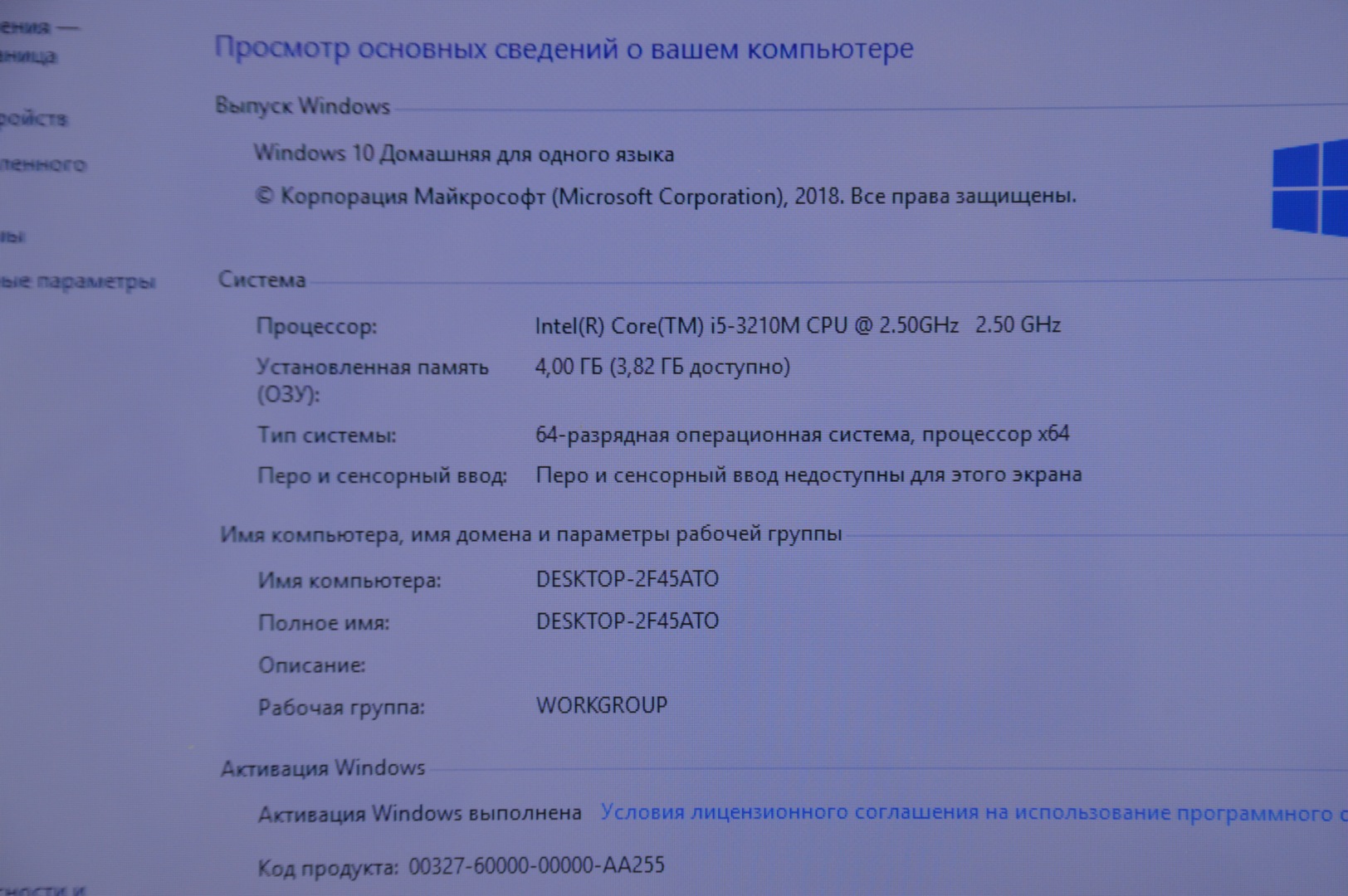Click the 64-bit system type value

[x=802, y=434]
